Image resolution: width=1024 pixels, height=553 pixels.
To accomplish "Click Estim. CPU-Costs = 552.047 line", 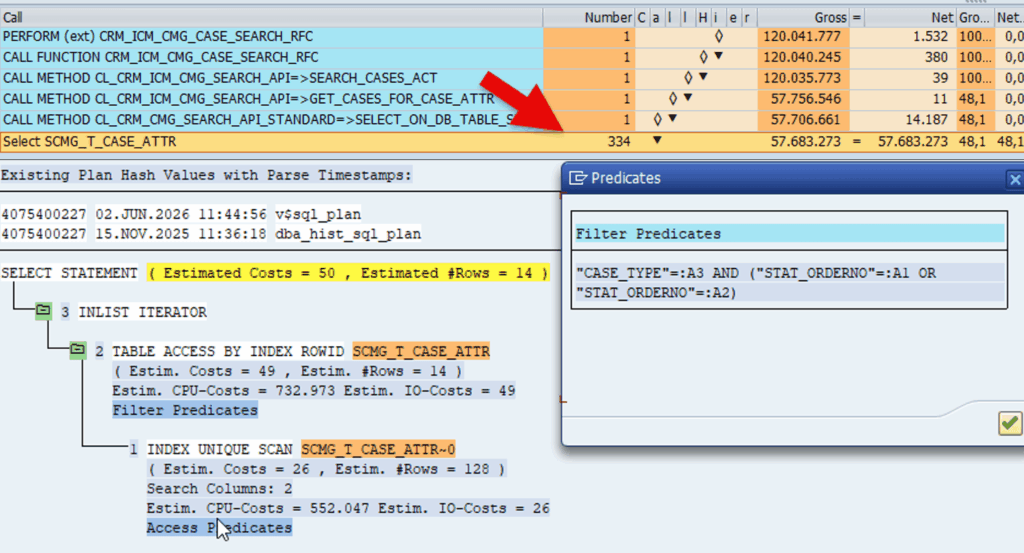I will (x=348, y=508).
